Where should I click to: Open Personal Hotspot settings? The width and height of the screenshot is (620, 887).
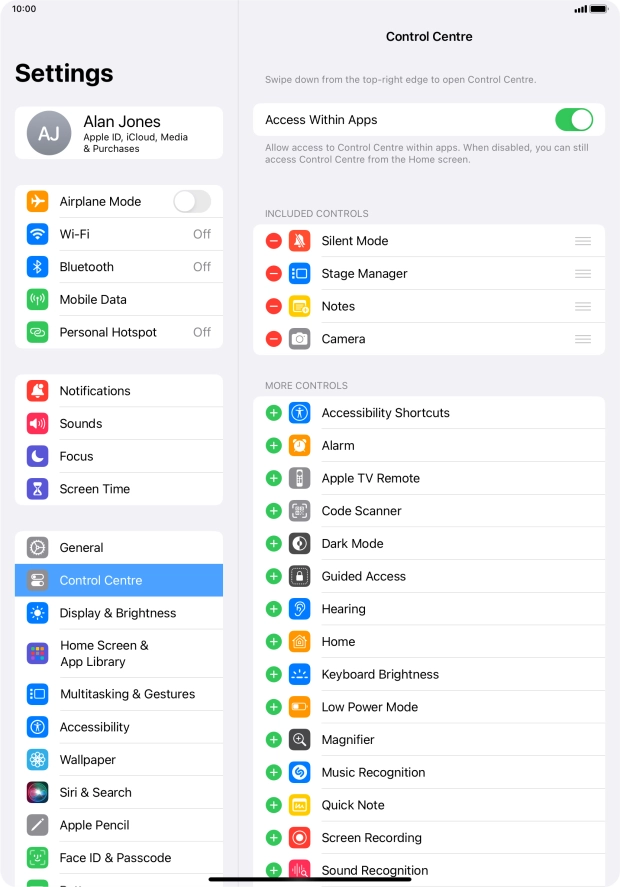[119, 332]
